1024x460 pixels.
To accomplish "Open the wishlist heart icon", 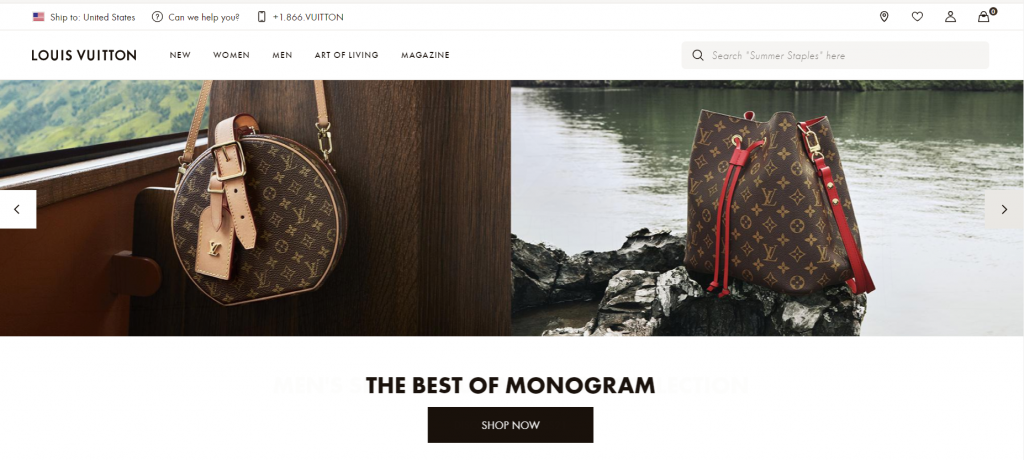I will point(917,17).
